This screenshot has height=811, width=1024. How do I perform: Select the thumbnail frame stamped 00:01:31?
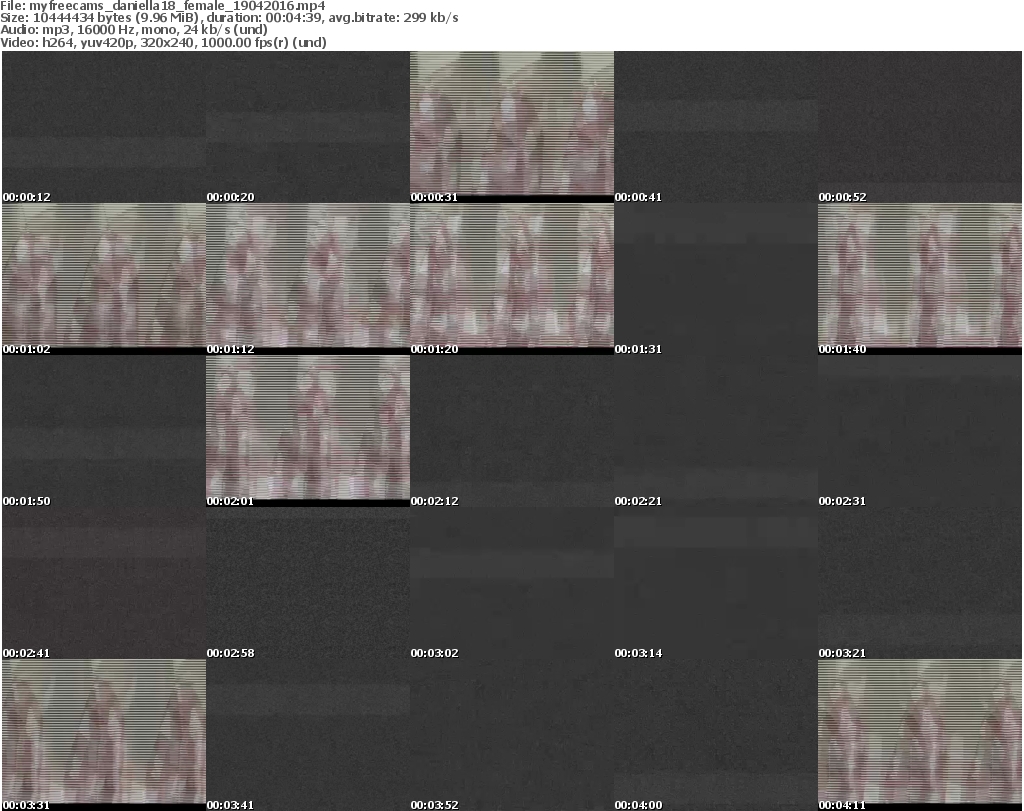click(x=716, y=279)
